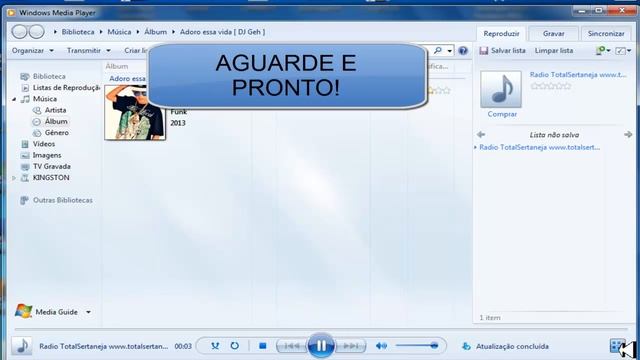The height and width of the screenshot is (360, 640).
Task: Click the previous list arrow in the playlist pane
Action: 481,134
